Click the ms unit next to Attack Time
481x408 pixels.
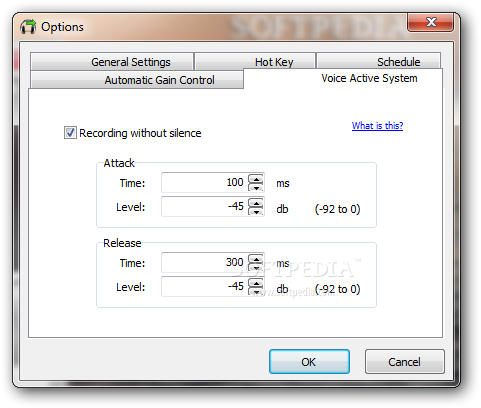point(283,183)
